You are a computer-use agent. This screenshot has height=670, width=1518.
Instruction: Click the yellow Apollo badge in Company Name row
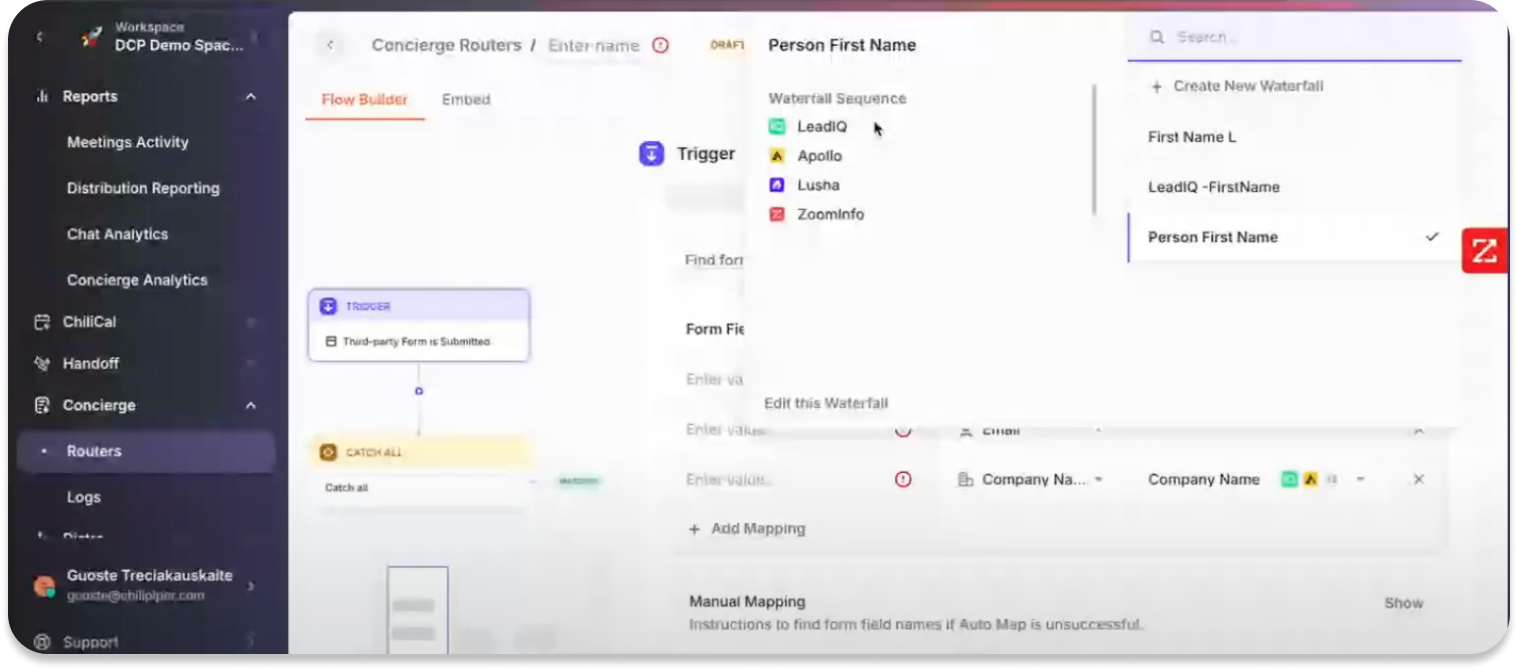click(x=1310, y=480)
